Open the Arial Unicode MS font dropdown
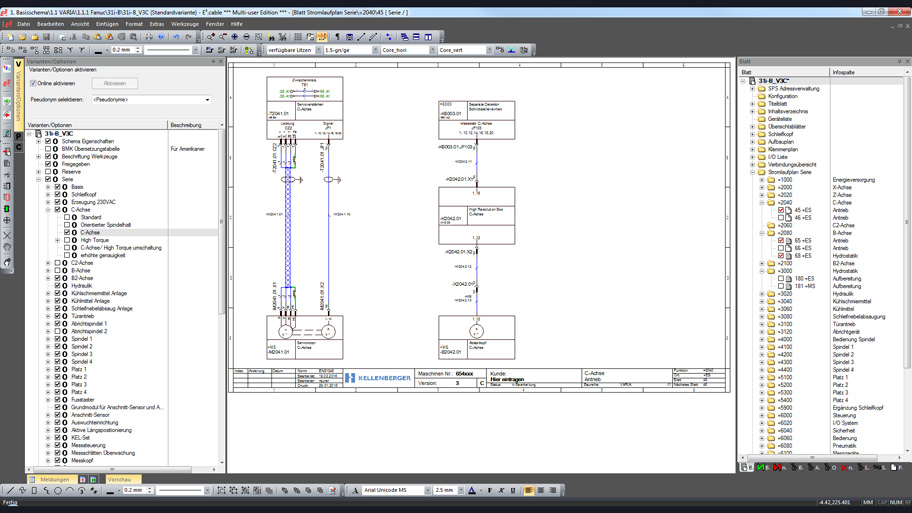Image resolution: width=912 pixels, height=513 pixels. [x=428, y=491]
